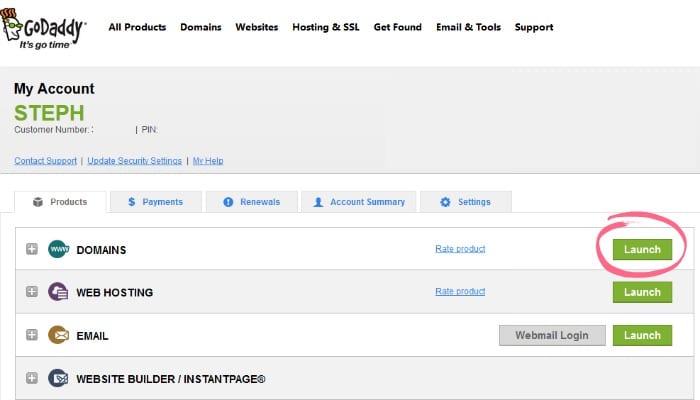Switch to the Products tab

coord(60,202)
